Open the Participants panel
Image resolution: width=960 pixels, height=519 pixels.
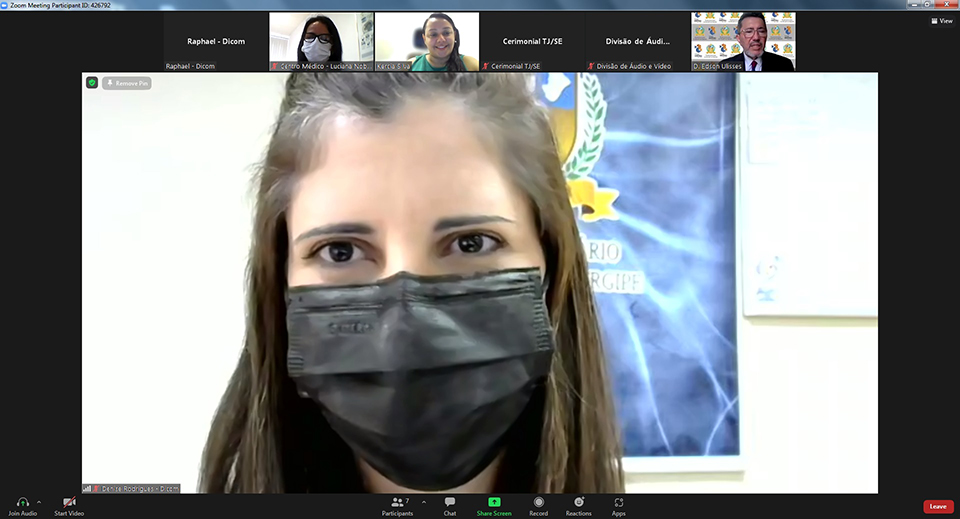[x=397, y=502]
